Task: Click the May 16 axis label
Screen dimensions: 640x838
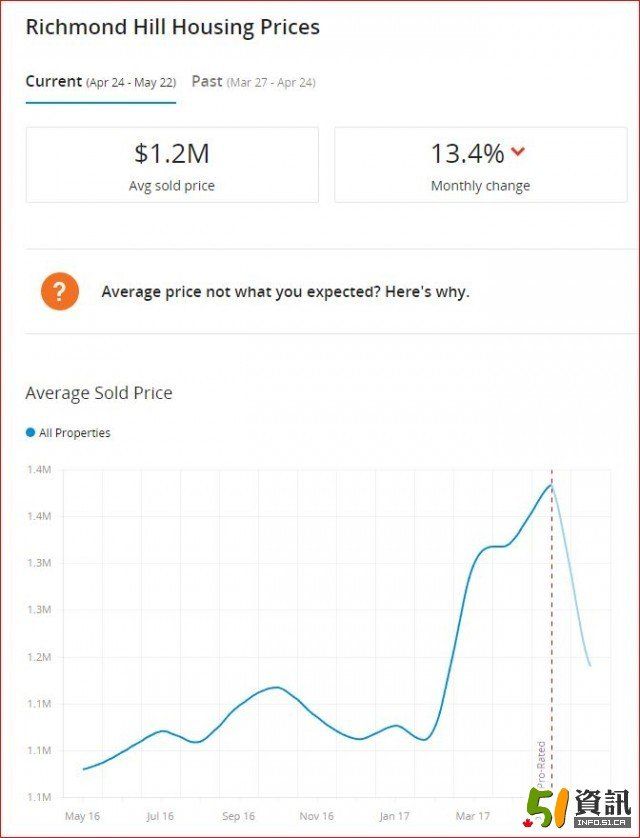Action: tap(82, 816)
